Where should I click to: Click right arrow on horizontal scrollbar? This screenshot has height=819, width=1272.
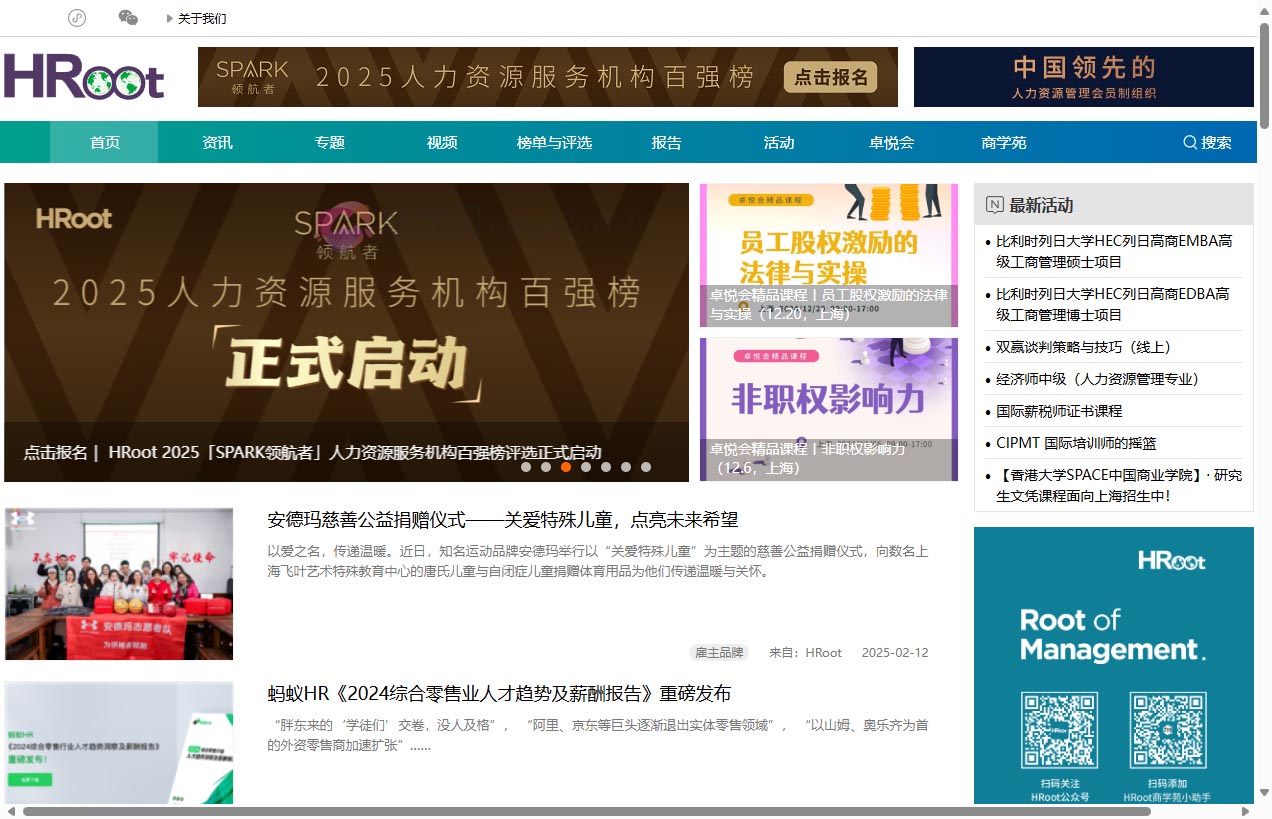(x=1246, y=811)
